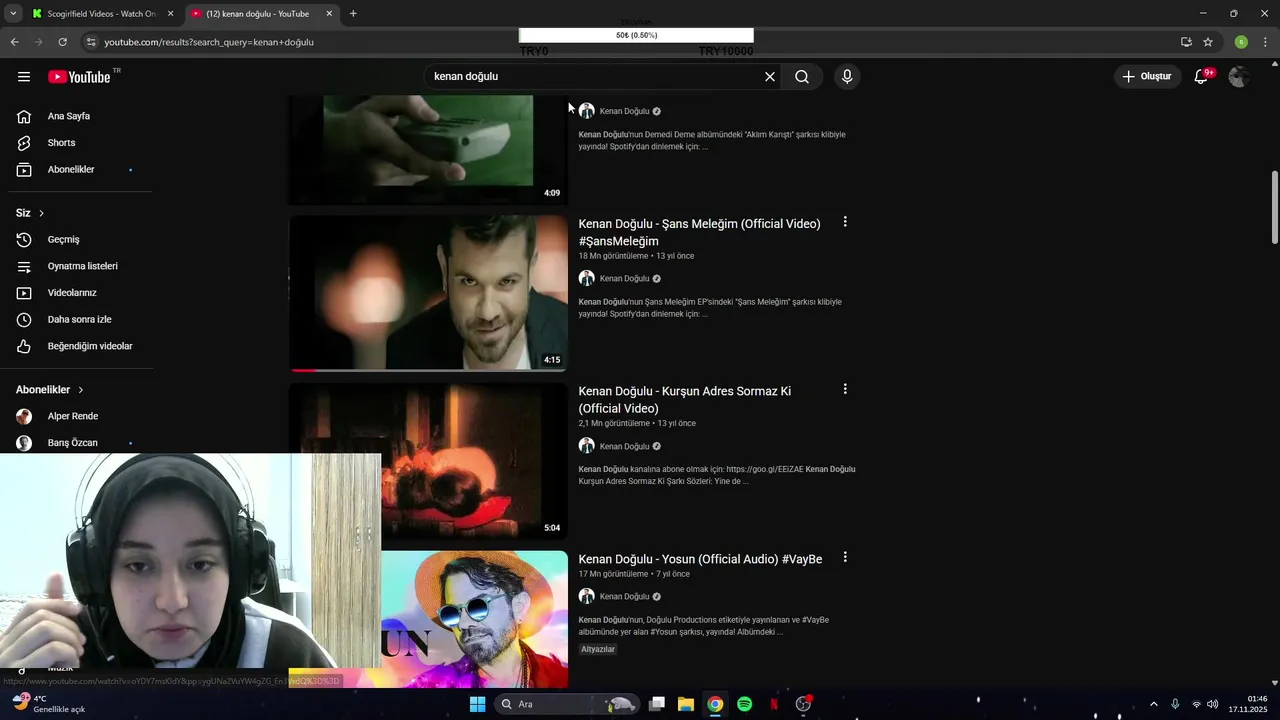Play the Şans Meleğim thumbnail
The width and height of the screenshot is (1280, 720).
[428, 294]
